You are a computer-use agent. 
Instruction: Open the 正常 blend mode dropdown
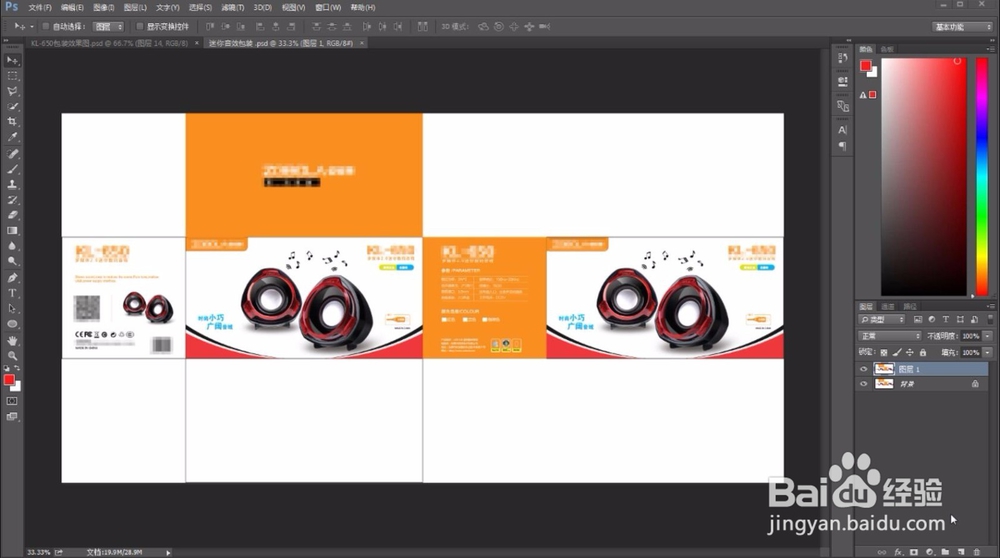(x=890, y=336)
